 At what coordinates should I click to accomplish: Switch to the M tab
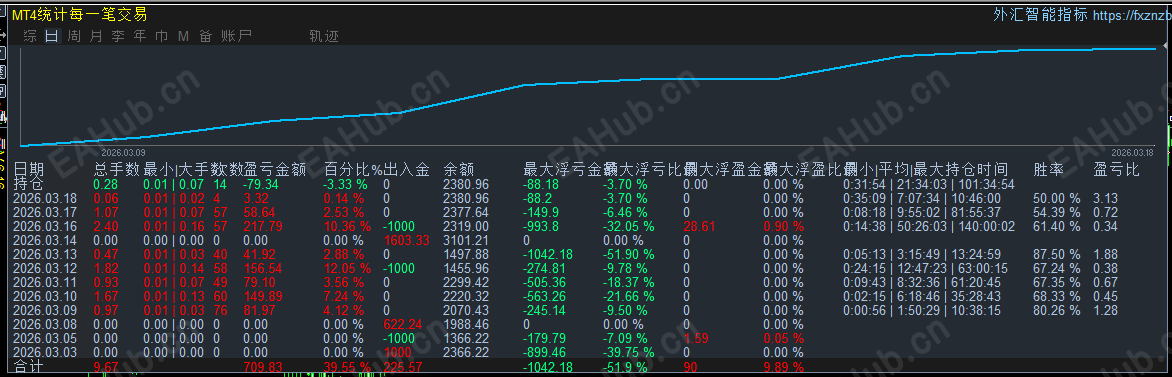183,36
